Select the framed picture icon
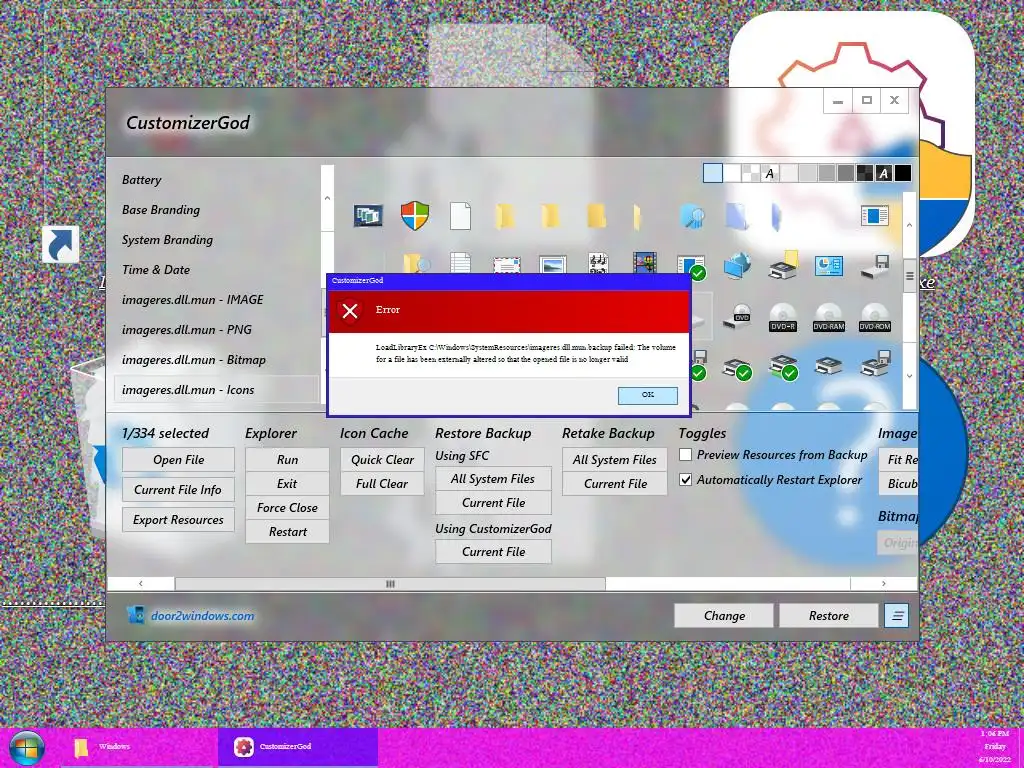 (x=552, y=264)
